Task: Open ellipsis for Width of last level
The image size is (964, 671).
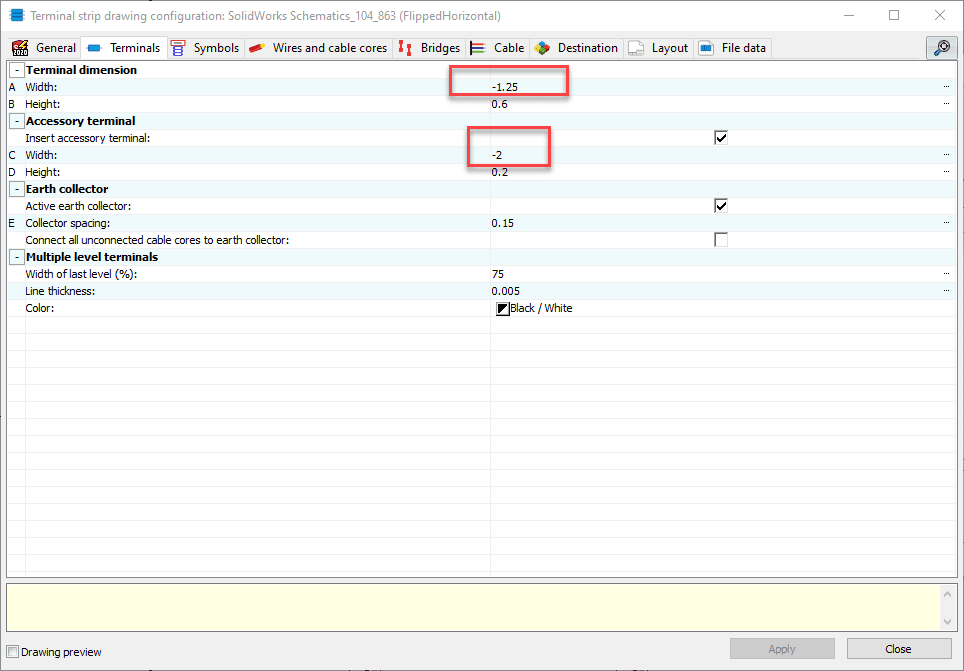Action: click(x=946, y=274)
